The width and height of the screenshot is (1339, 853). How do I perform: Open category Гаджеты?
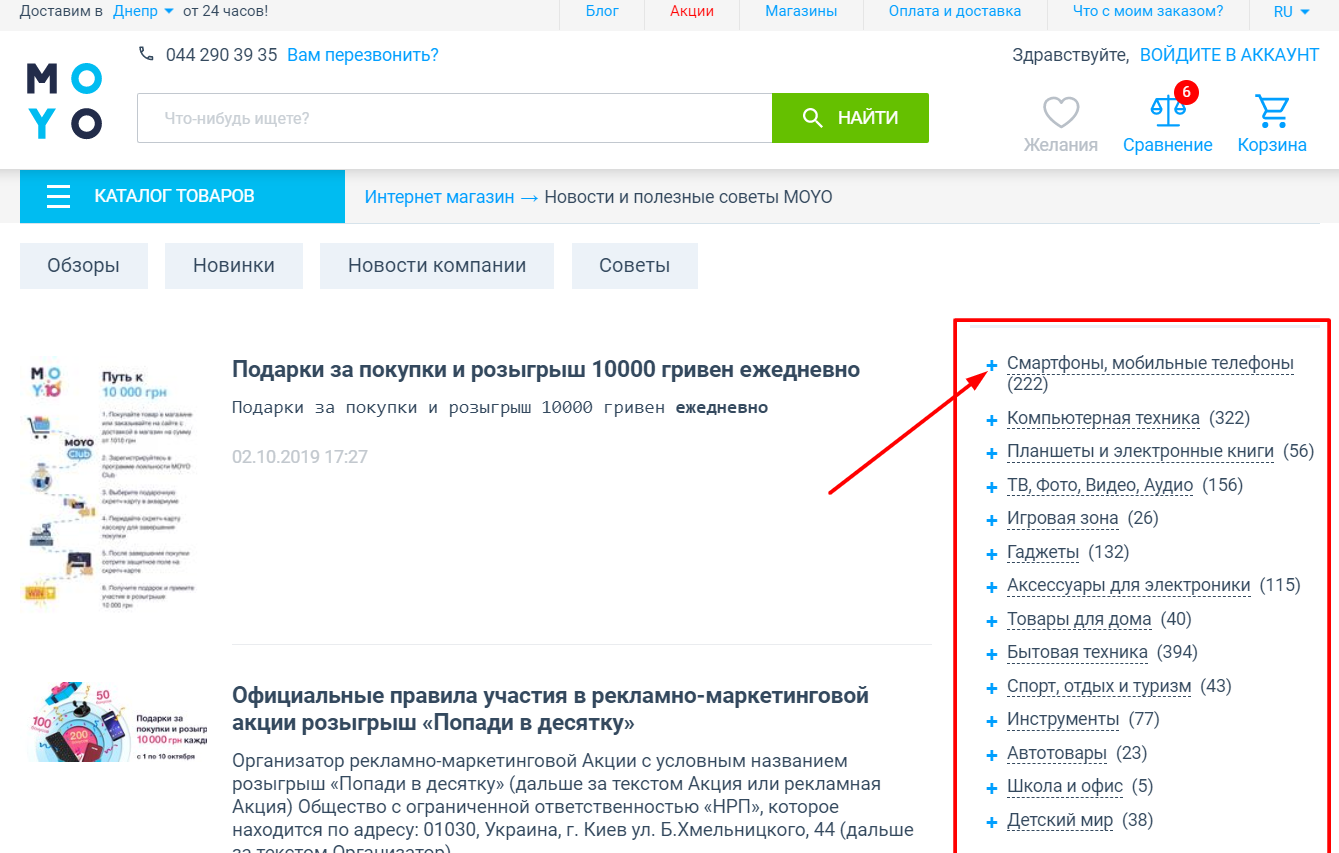[1043, 552]
